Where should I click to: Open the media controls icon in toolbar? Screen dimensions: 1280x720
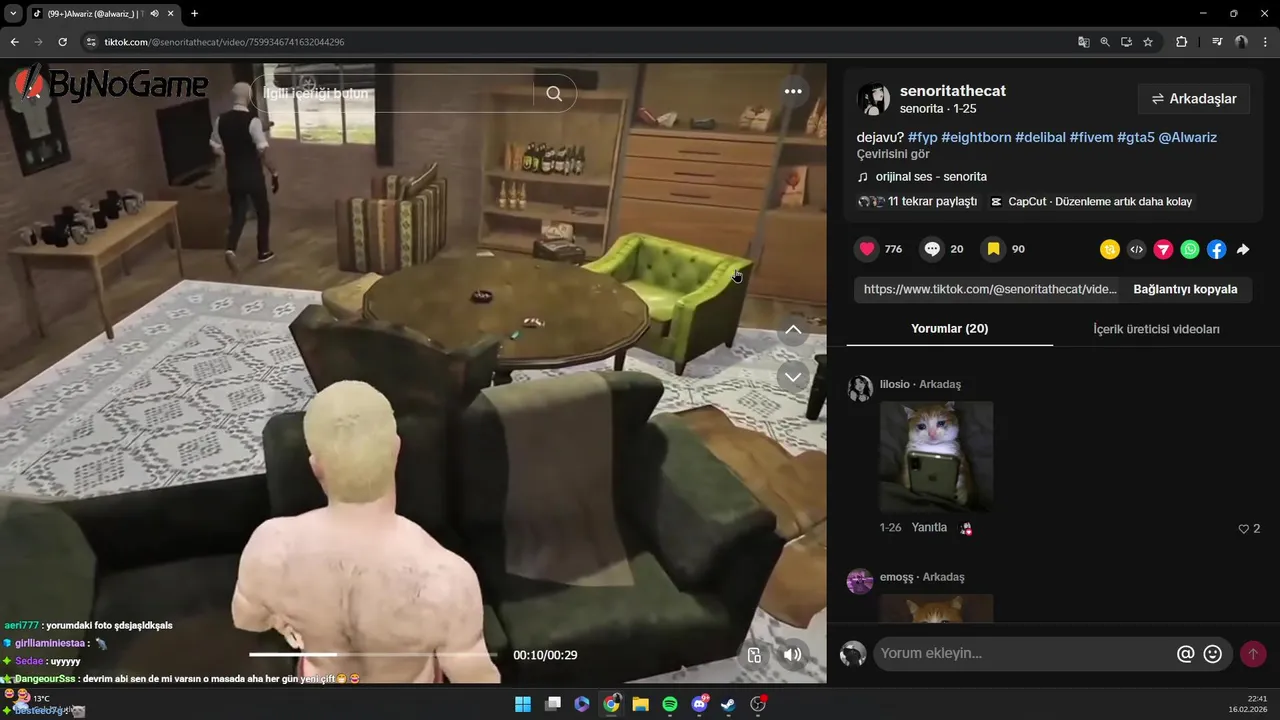pyautogui.click(x=1217, y=42)
